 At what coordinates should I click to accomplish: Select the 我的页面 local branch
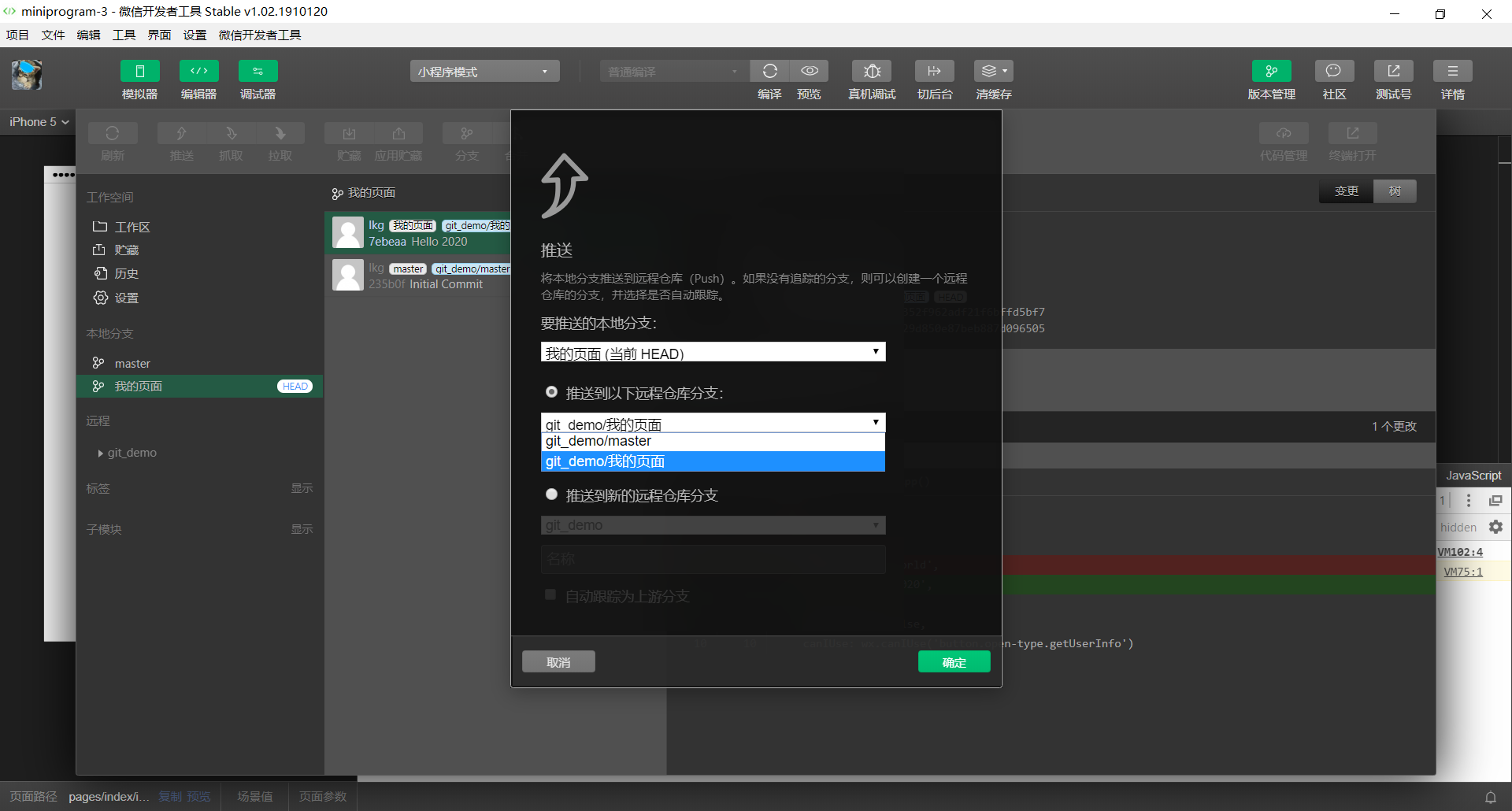point(199,386)
